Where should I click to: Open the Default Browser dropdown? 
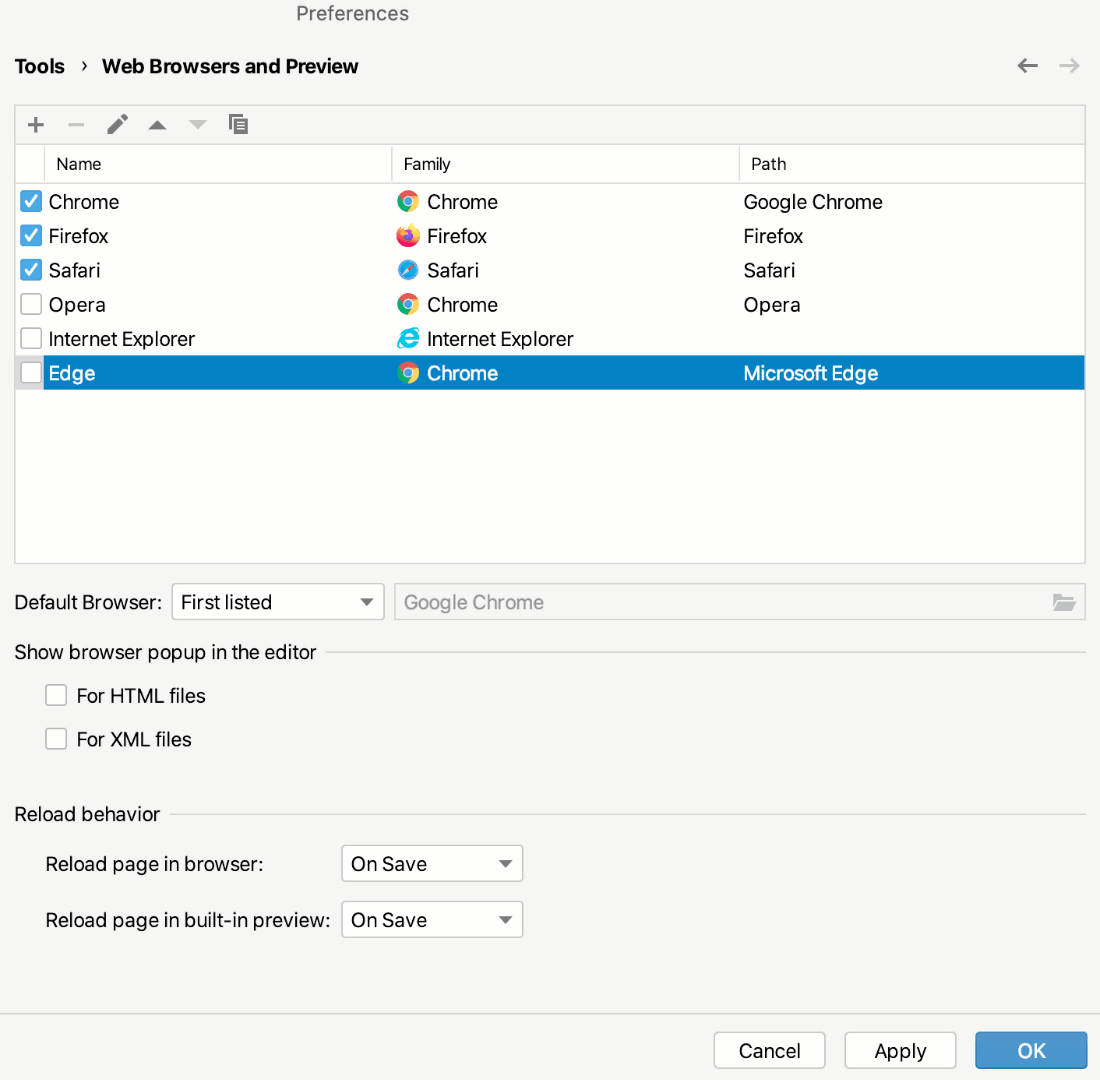(x=277, y=601)
